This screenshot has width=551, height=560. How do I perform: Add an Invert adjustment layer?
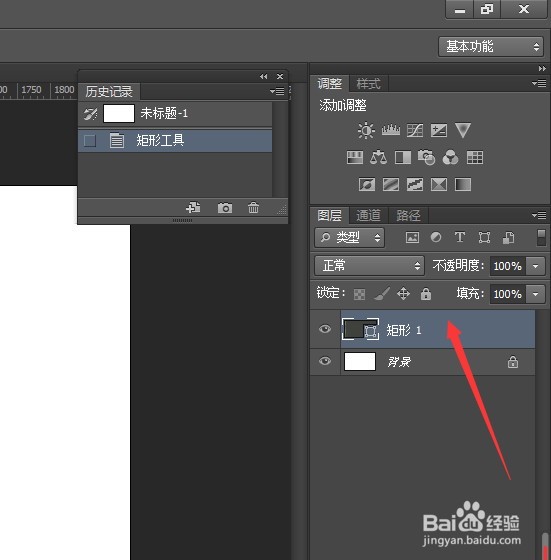tap(367, 185)
